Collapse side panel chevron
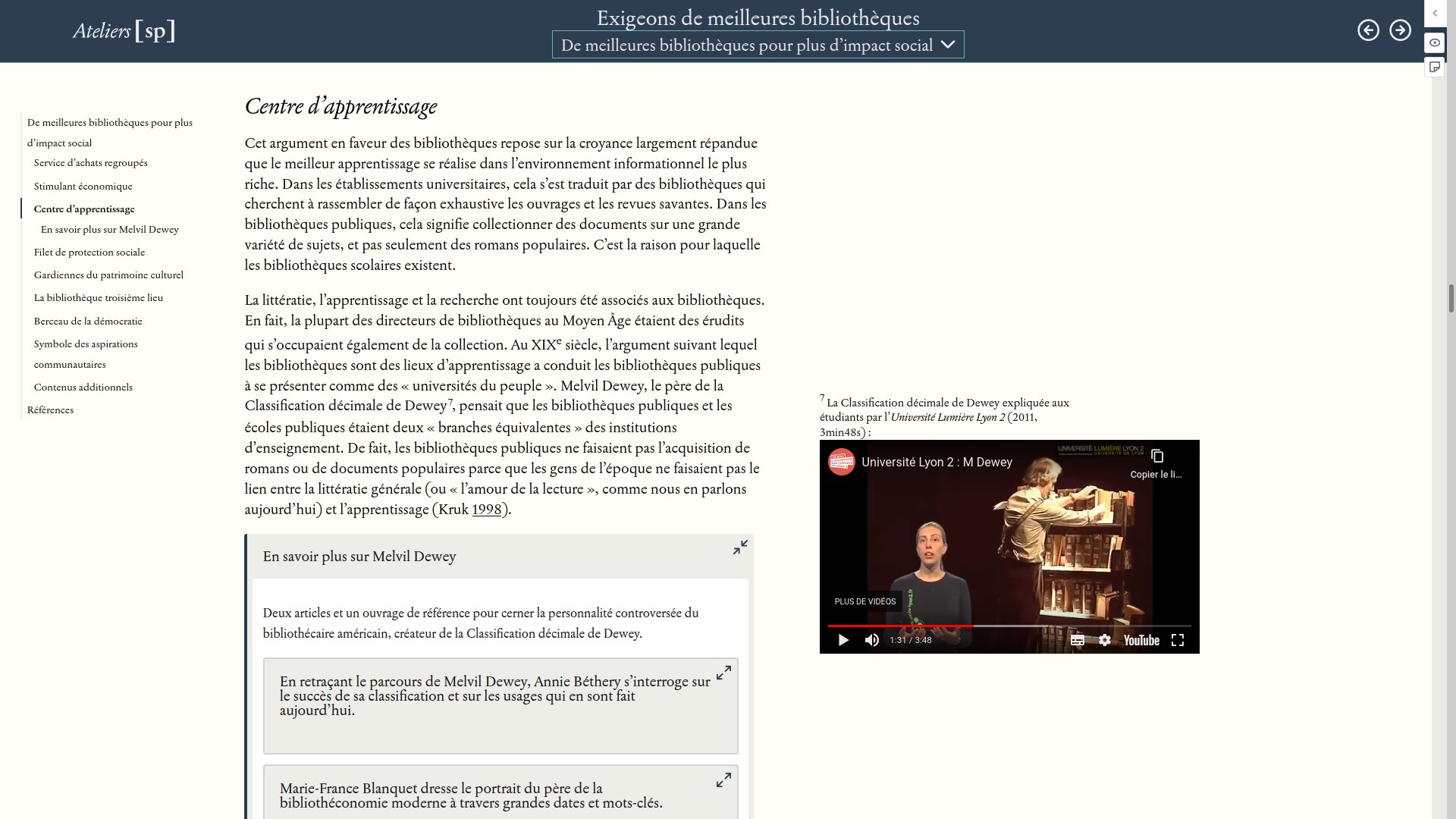The image size is (1456, 819). [x=1435, y=14]
